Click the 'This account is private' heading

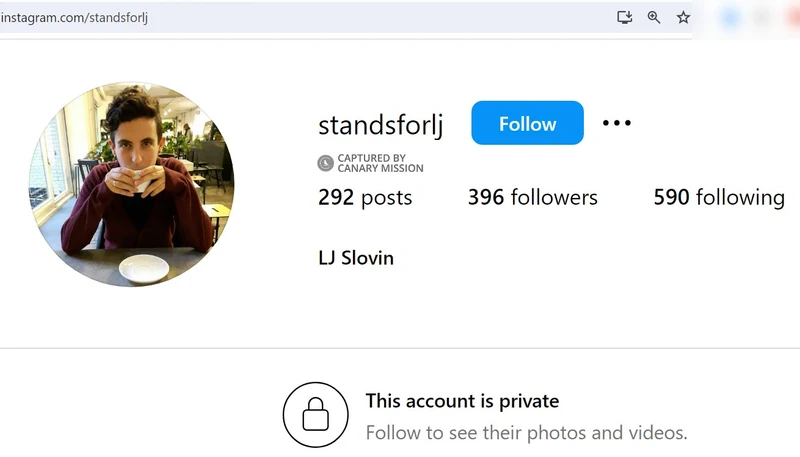pyautogui.click(x=462, y=401)
